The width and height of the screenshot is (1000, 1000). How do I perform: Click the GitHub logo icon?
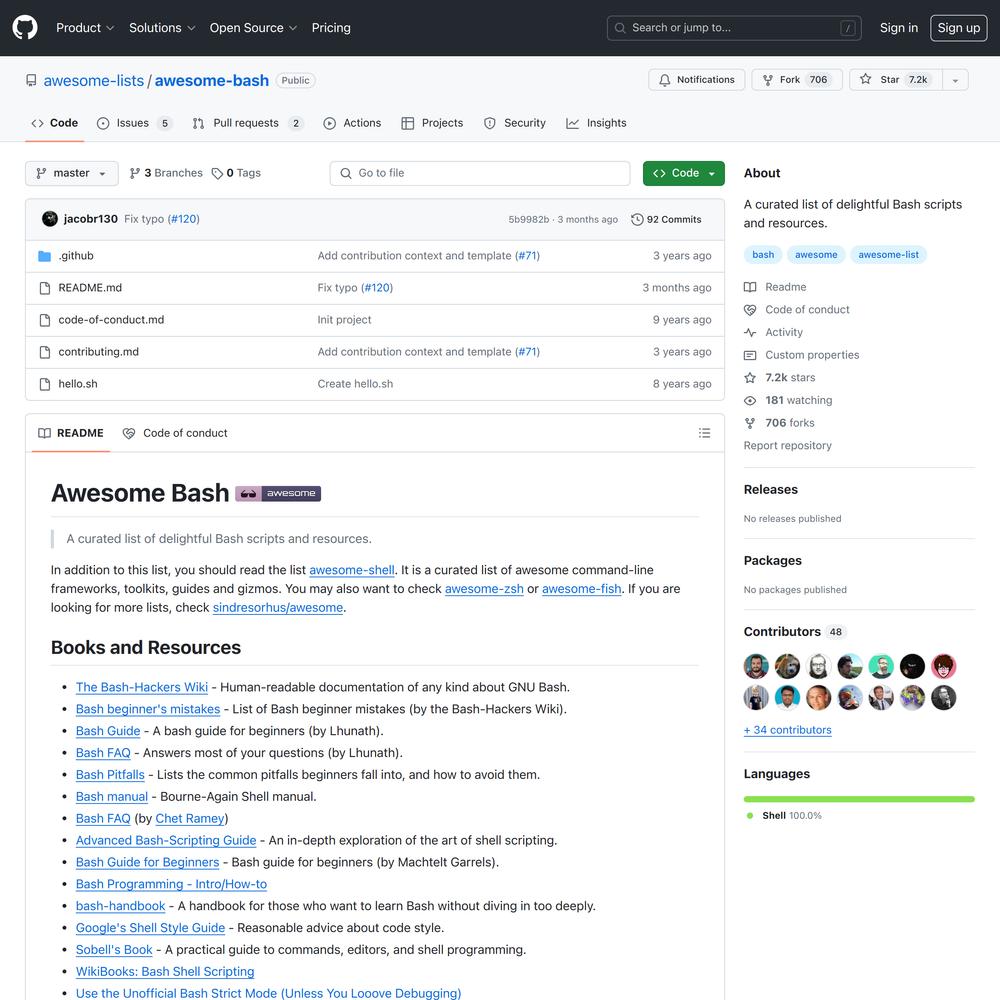pos(25,27)
